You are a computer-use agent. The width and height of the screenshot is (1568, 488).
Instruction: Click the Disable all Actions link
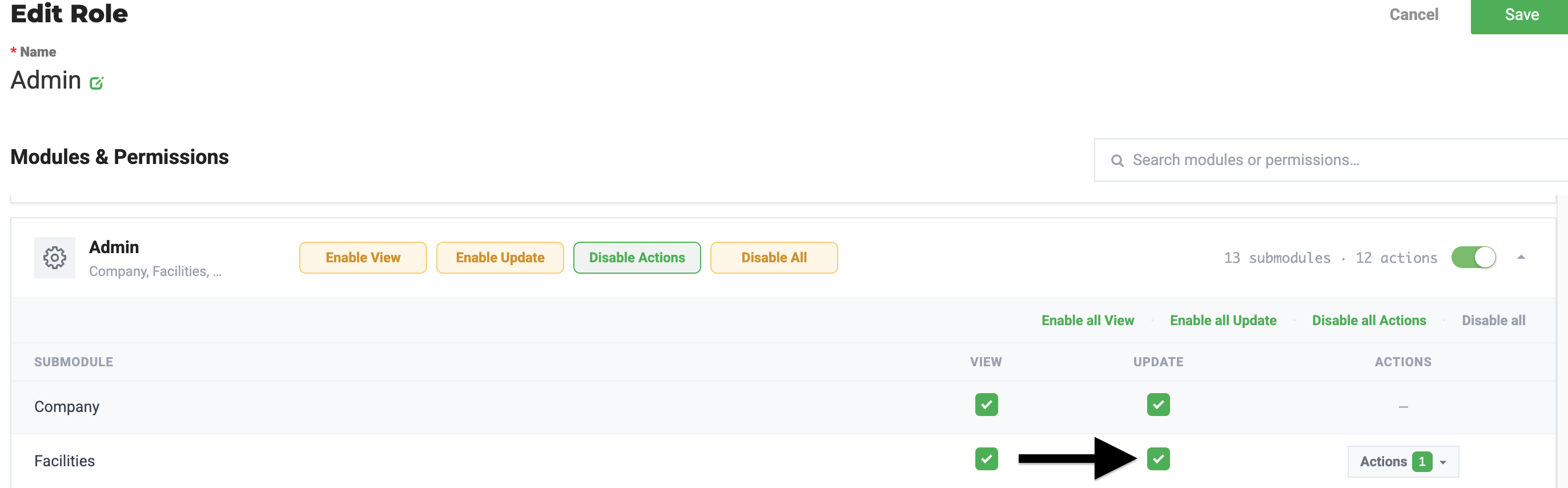(1368, 321)
